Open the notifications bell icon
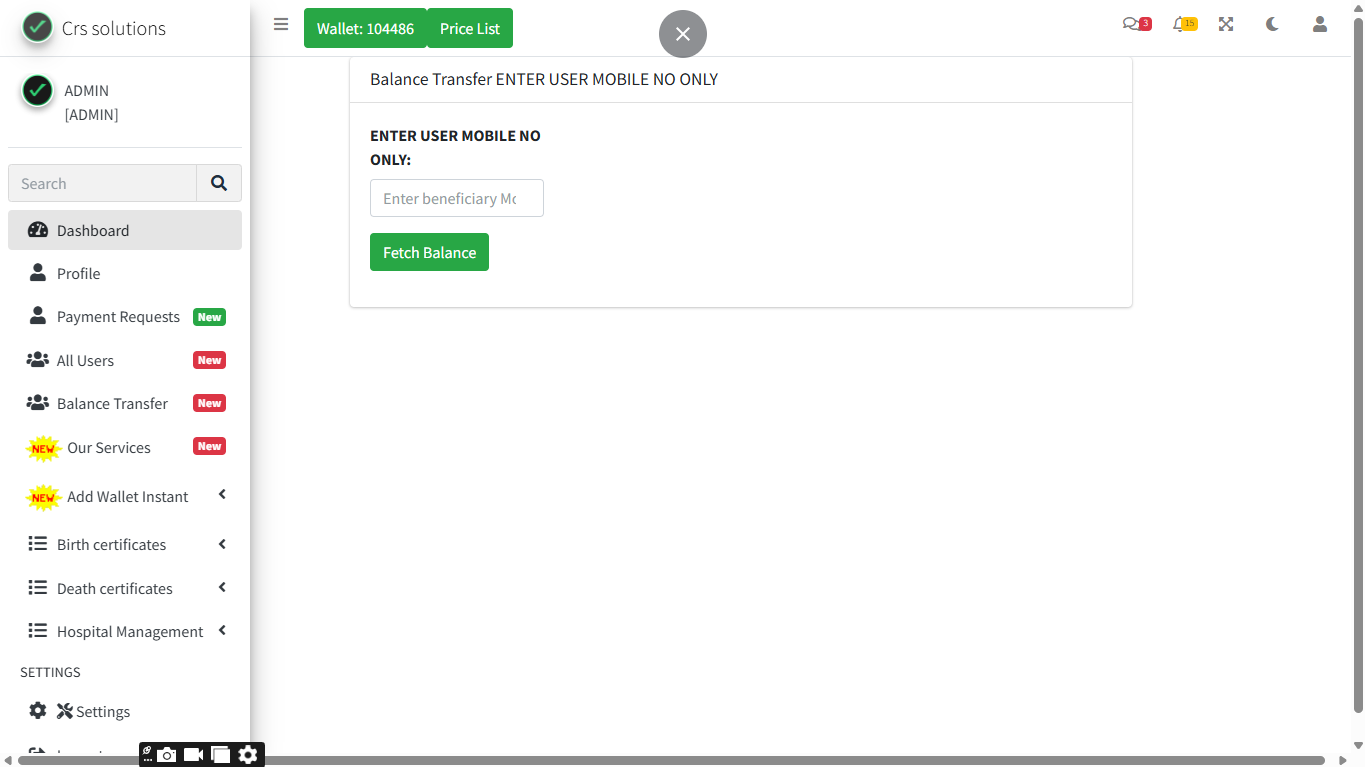 click(1182, 25)
